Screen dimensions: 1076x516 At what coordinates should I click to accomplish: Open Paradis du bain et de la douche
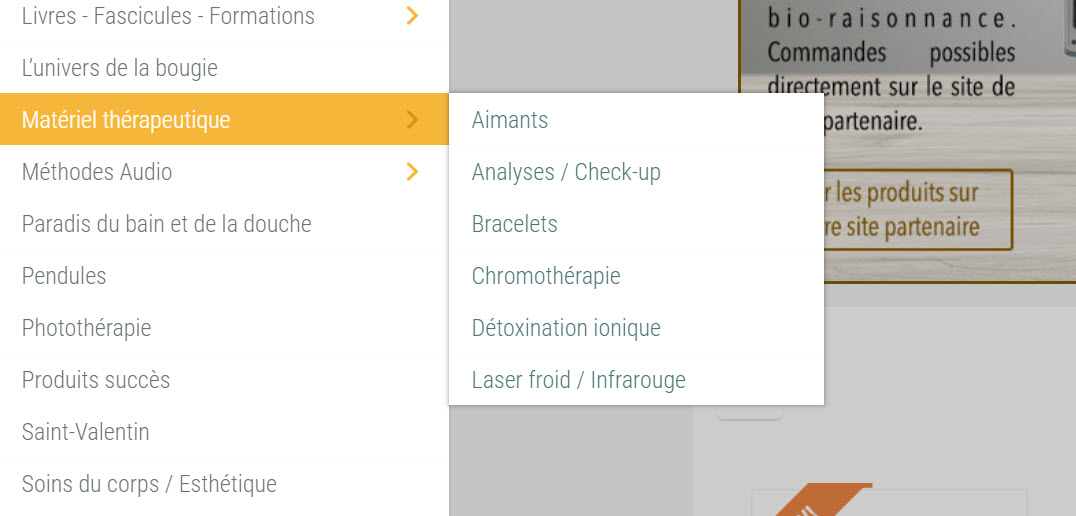pos(167,224)
